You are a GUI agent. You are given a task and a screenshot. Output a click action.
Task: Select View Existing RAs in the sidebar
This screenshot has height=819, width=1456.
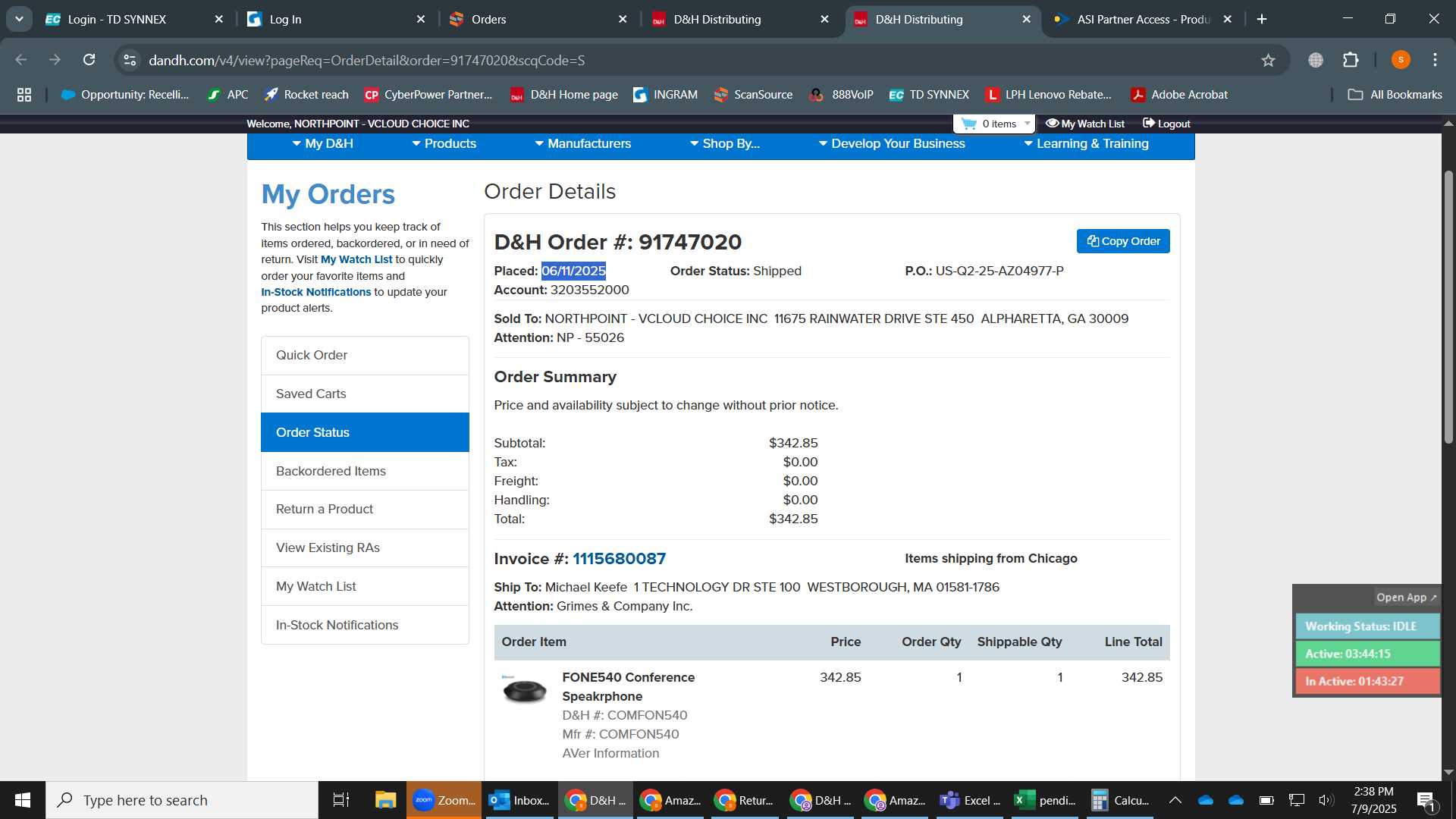tap(365, 548)
